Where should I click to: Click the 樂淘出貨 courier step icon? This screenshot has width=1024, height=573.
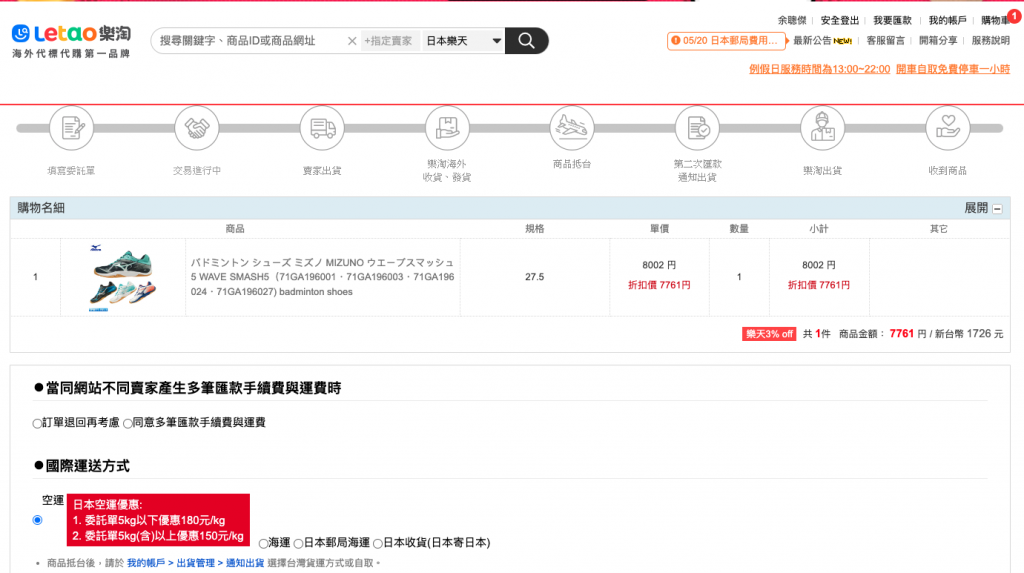823,128
